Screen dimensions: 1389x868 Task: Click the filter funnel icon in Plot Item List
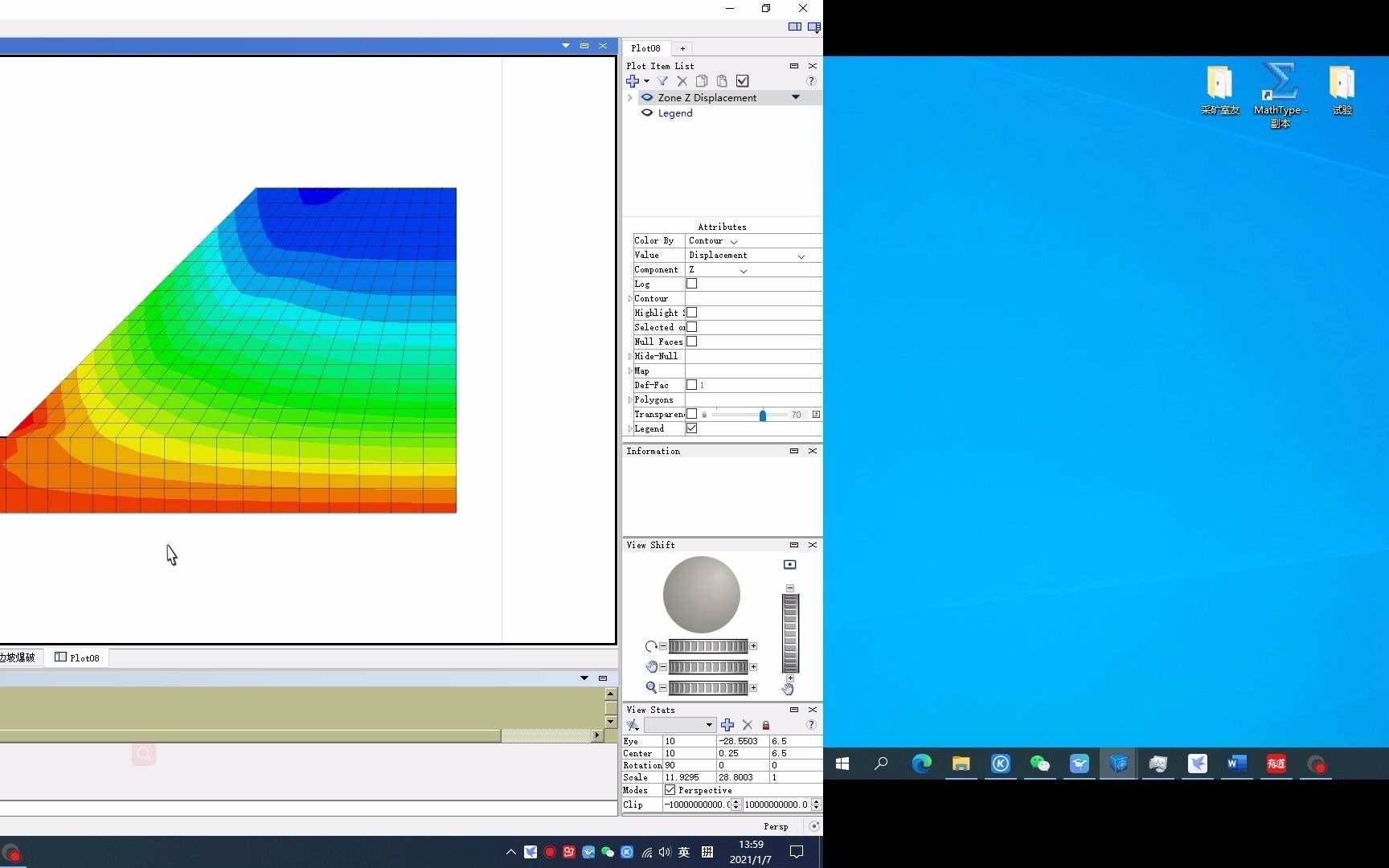click(x=662, y=81)
